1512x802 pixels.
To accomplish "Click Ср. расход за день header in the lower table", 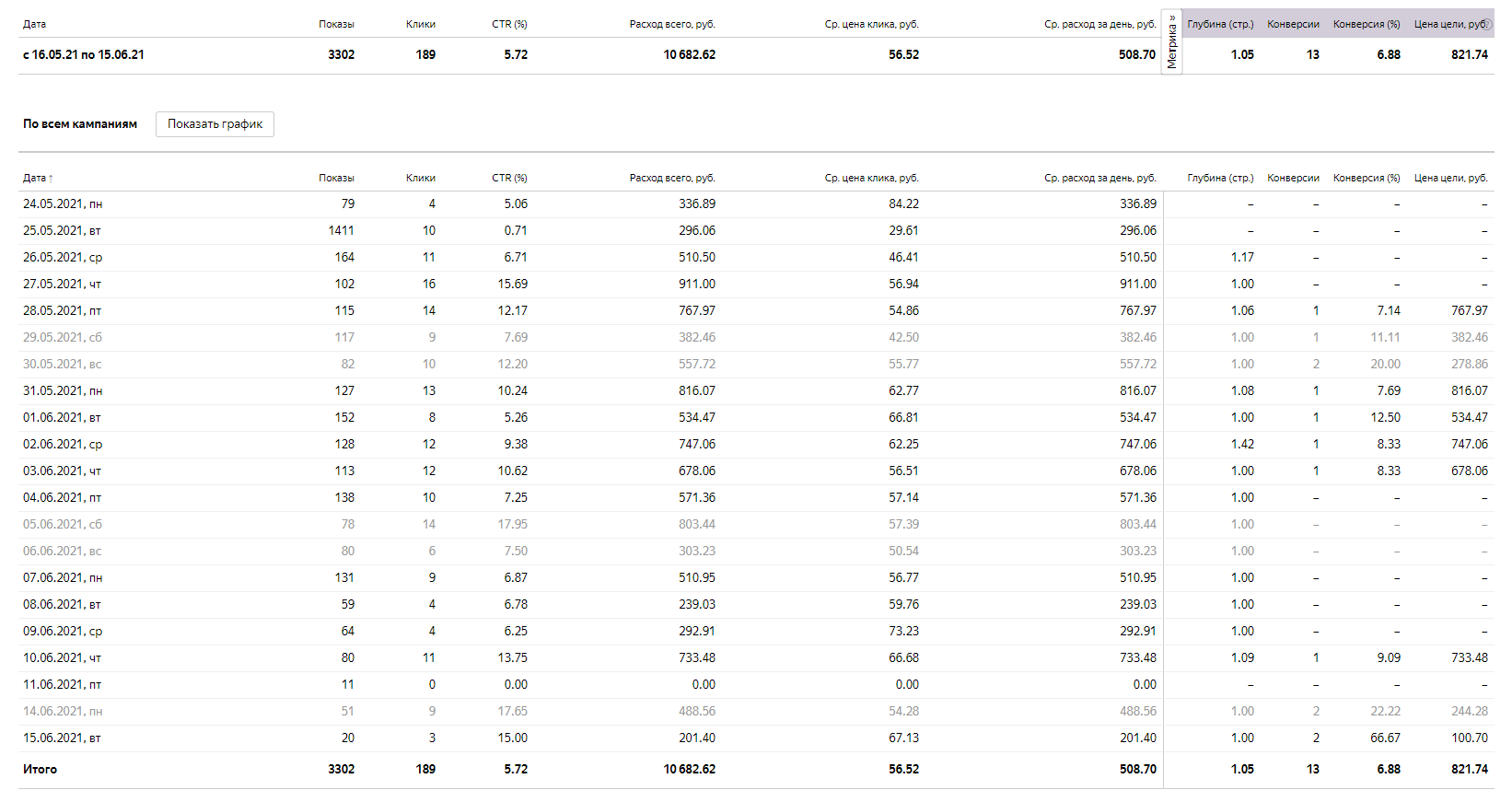I will (x=1100, y=178).
